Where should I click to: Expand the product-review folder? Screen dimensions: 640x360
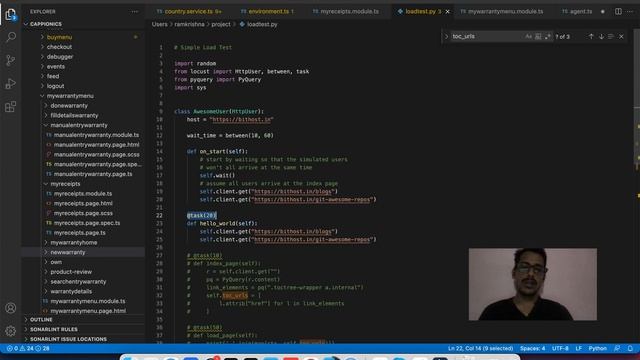pyautogui.click(x=71, y=272)
